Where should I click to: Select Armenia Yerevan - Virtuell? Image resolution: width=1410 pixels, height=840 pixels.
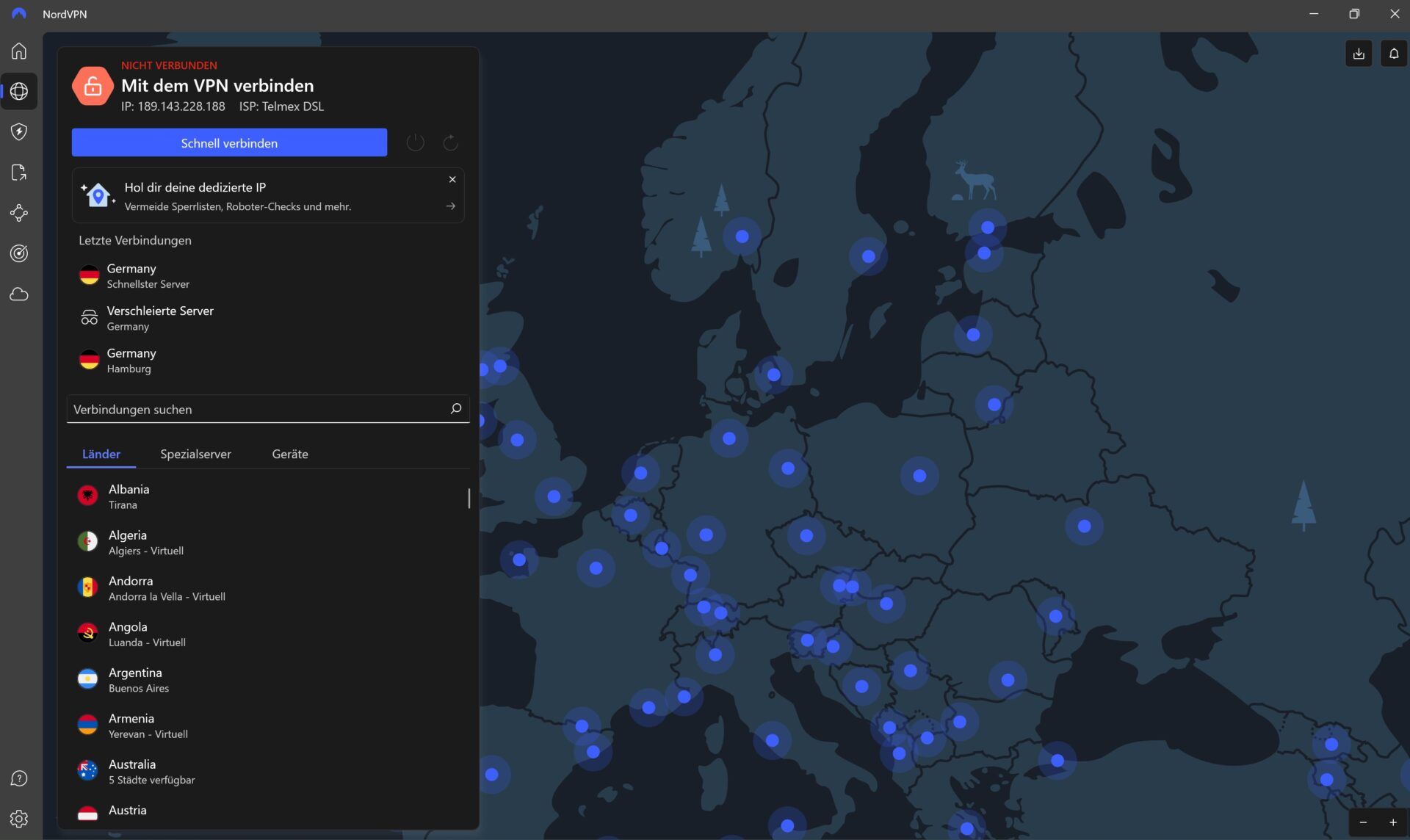tap(268, 725)
